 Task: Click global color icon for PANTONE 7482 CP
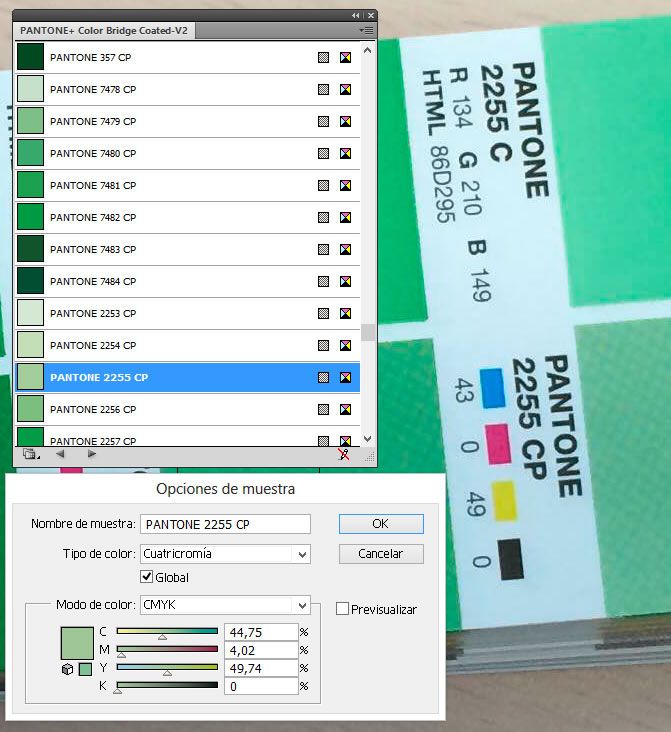[x=323, y=217]
